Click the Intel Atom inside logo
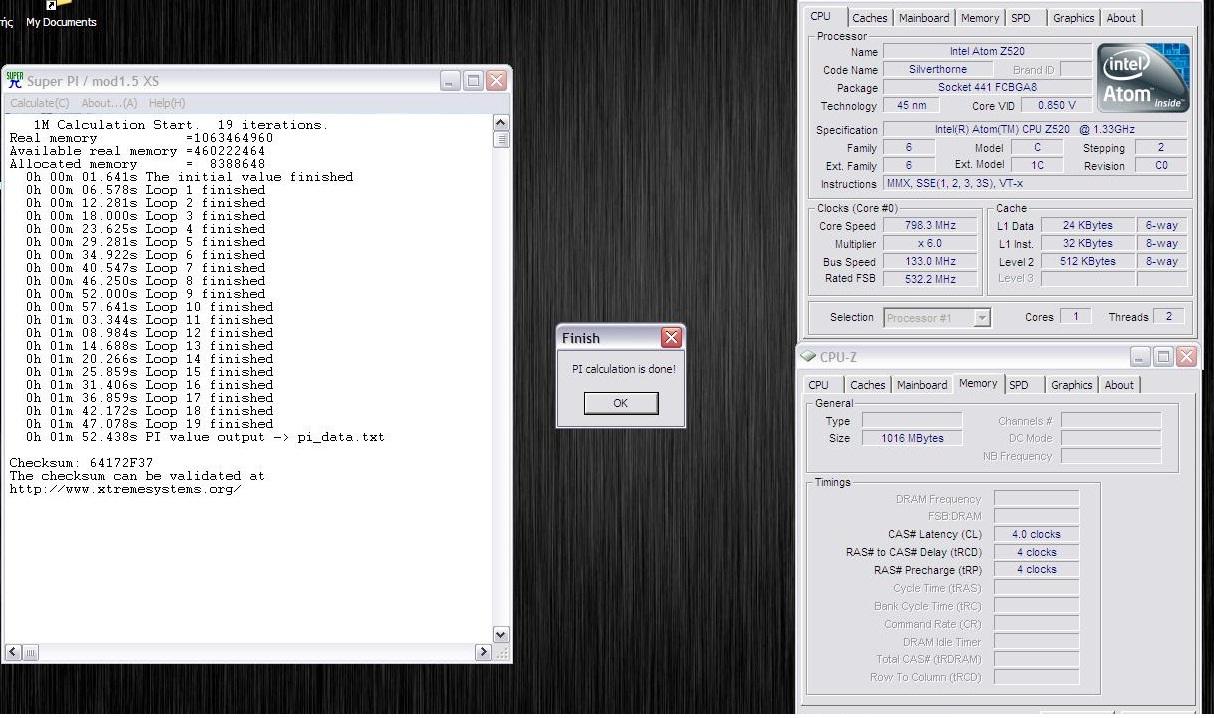The width and height of the screenshot is (1214, 718). (x=1143, y=77)
